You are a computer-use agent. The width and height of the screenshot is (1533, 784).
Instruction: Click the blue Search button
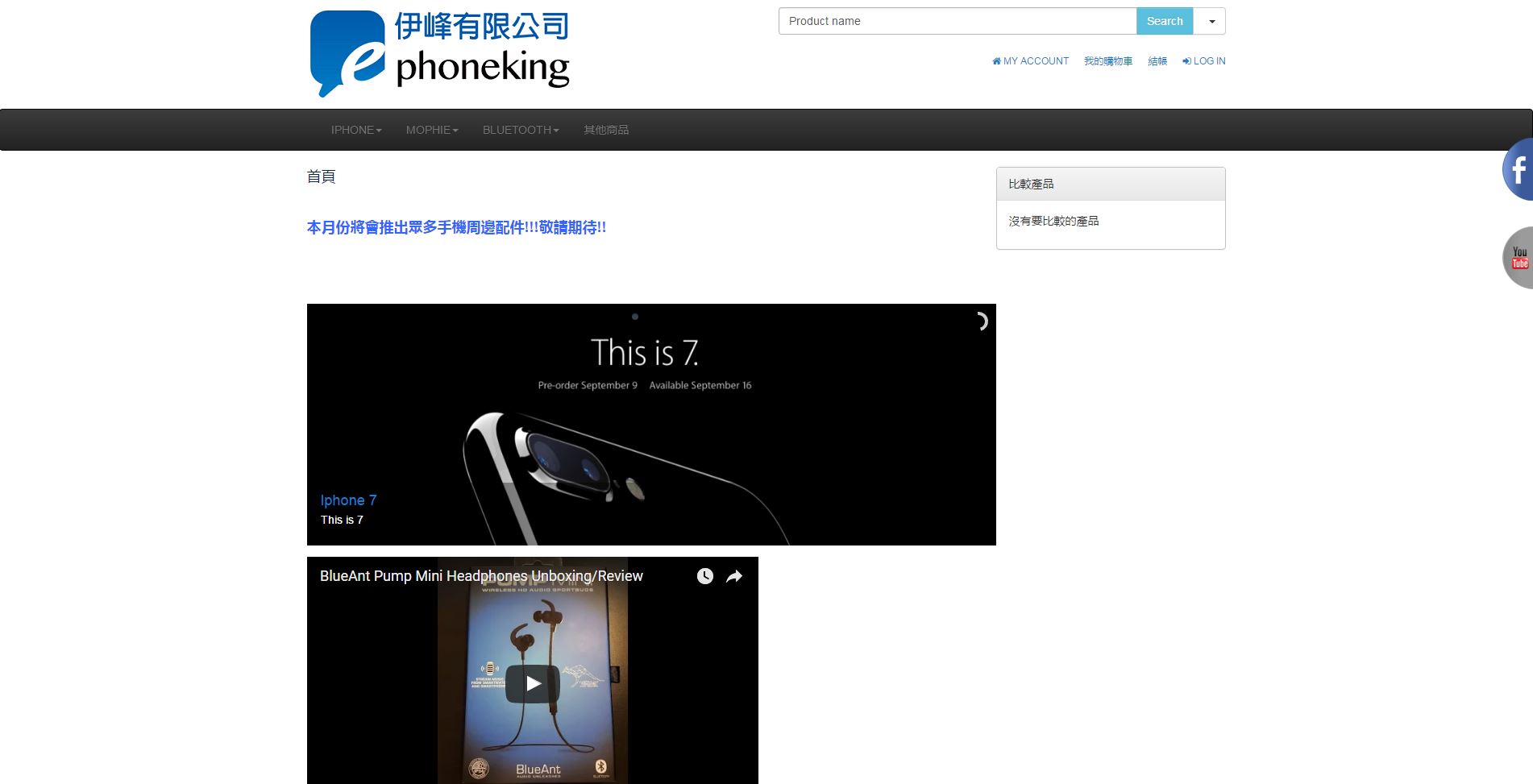coord(1165,21)
